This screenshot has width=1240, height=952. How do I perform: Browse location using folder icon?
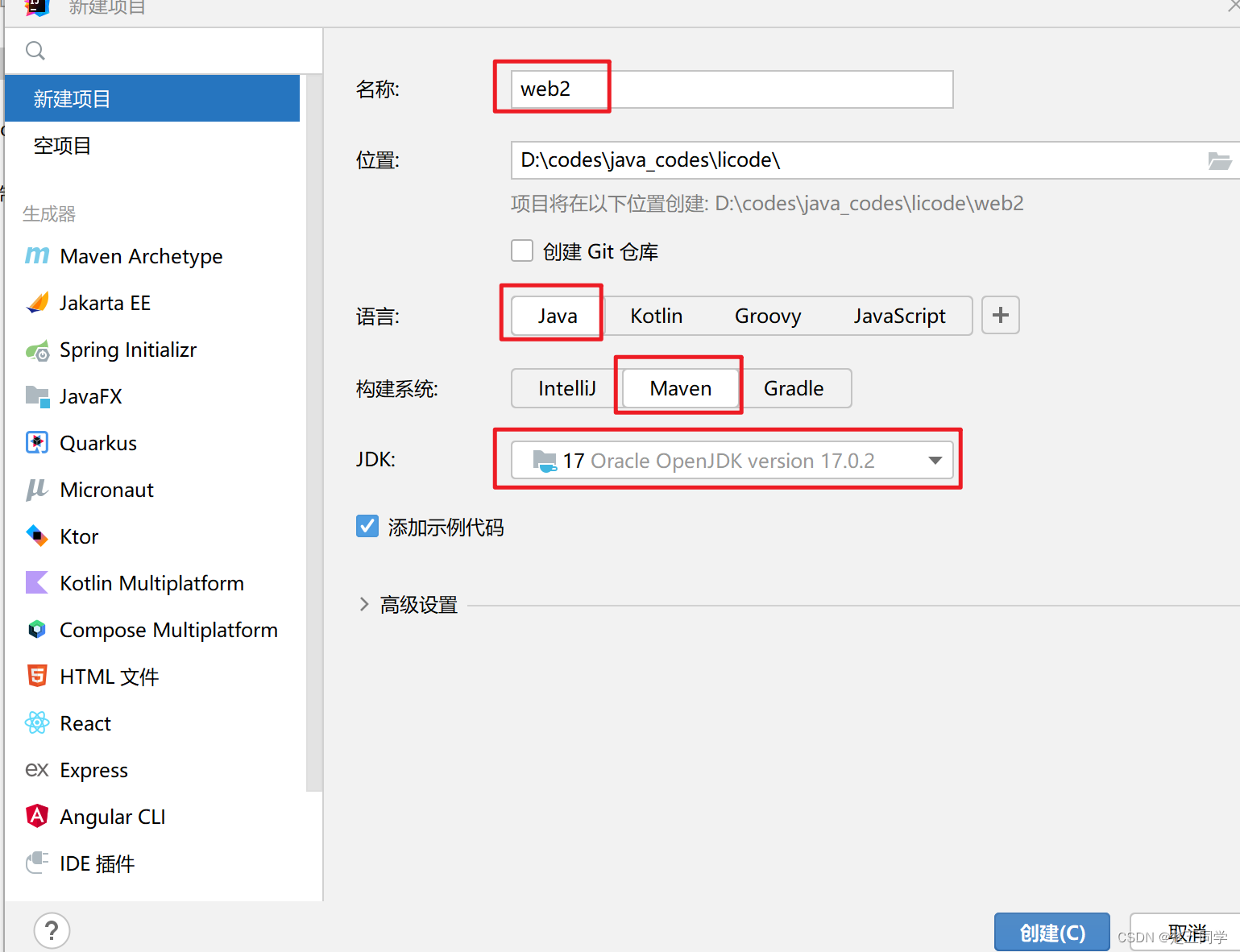pyautogui.click(x=1219, y=160)
